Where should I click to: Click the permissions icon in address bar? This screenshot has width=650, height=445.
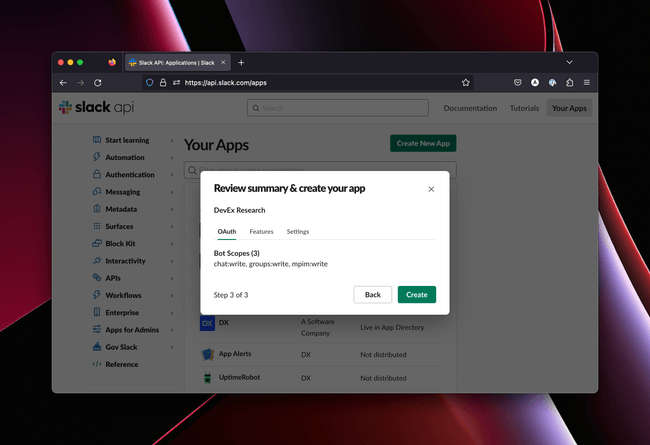(176, 83)
